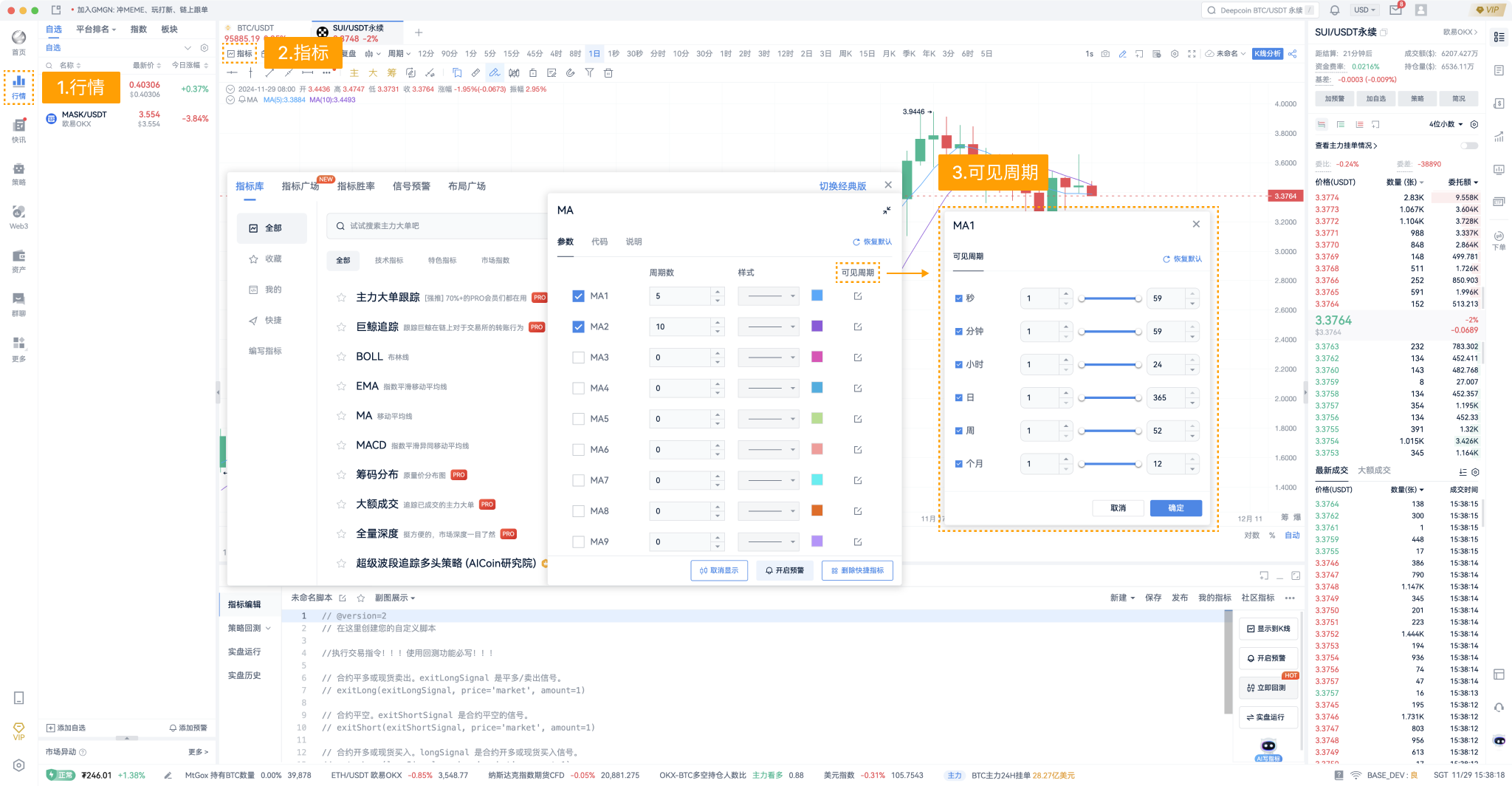The width and height of the screenshot is (1512, 786).
Task: Click the share icon next to K线分析
Action: tap(1293, 54)
